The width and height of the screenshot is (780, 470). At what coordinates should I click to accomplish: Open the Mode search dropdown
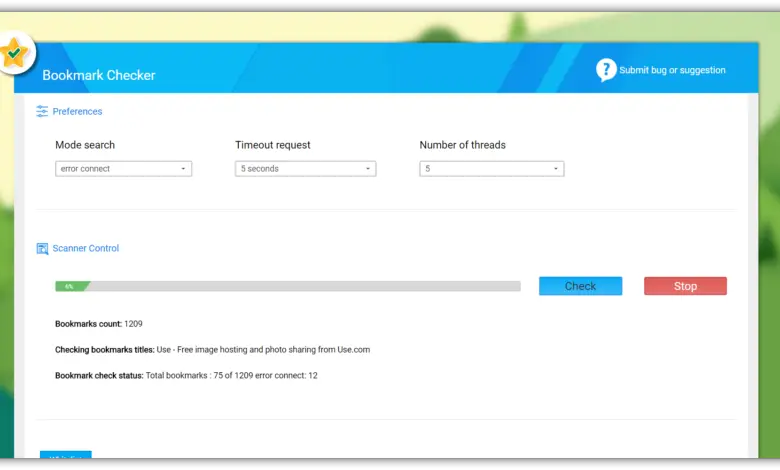point(123,169)
